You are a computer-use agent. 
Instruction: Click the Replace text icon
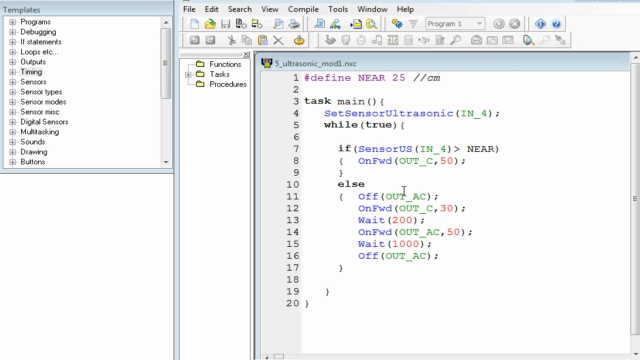click(x=335, y=24)
